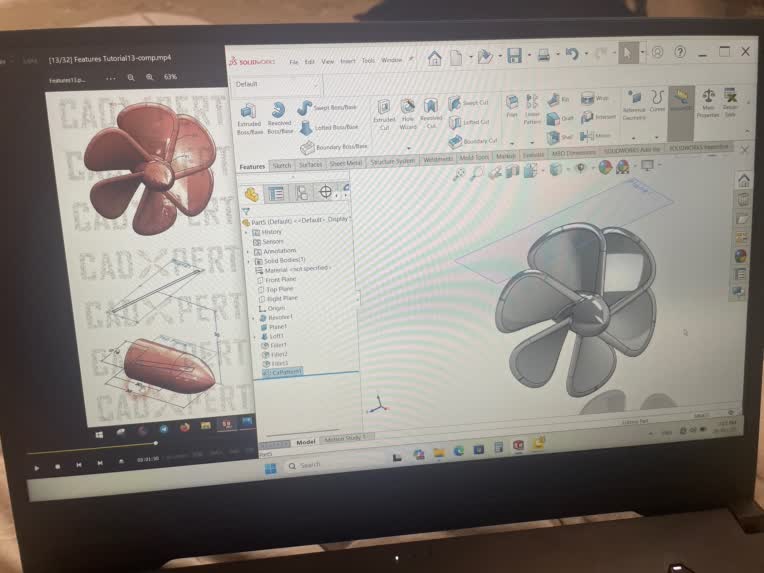
Task: Click the Home icon in SolidWorks title bar
Action: click(x=435, y=58)
